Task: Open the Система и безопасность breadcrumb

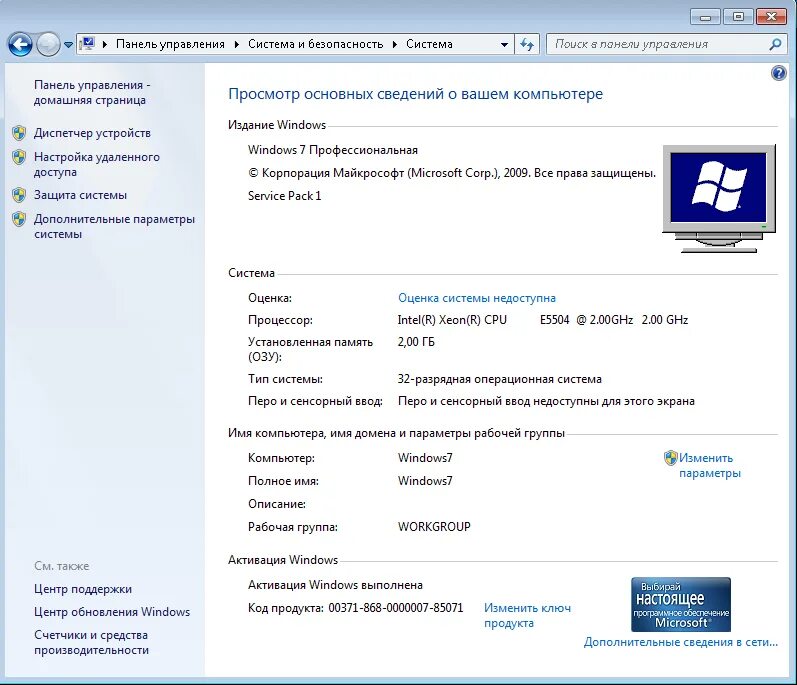Action: pos(316,44)
